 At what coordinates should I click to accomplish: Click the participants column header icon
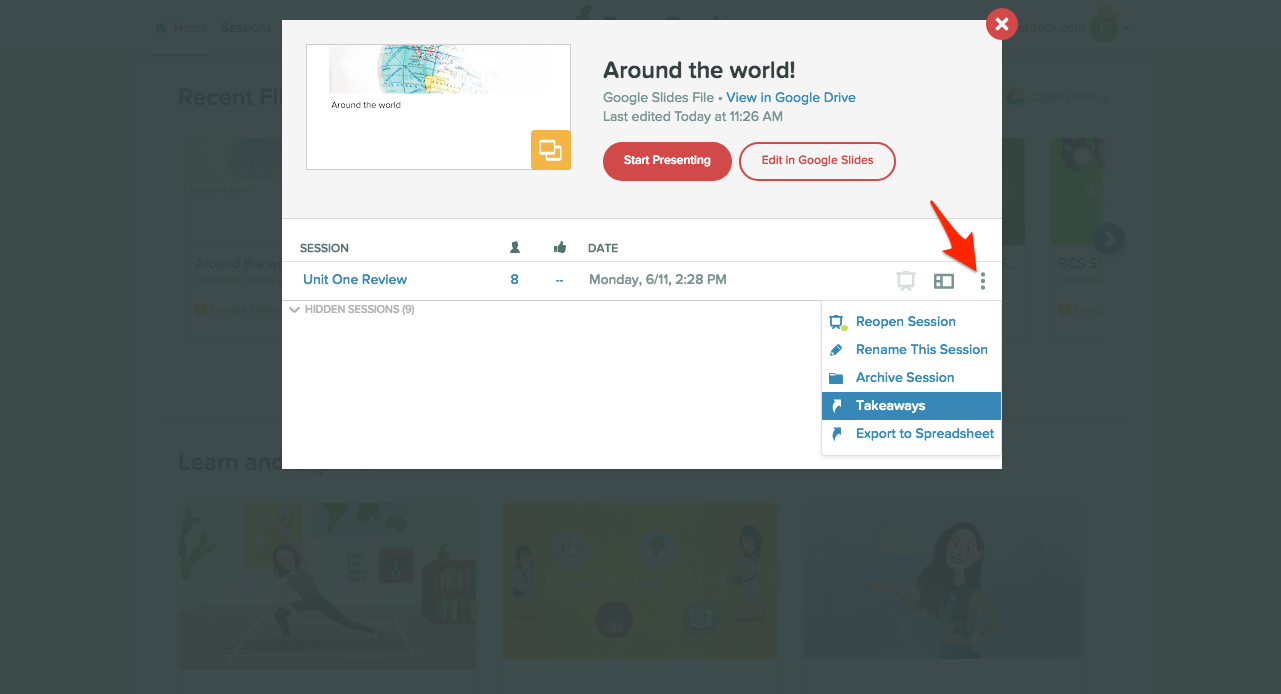click(515, 247)
